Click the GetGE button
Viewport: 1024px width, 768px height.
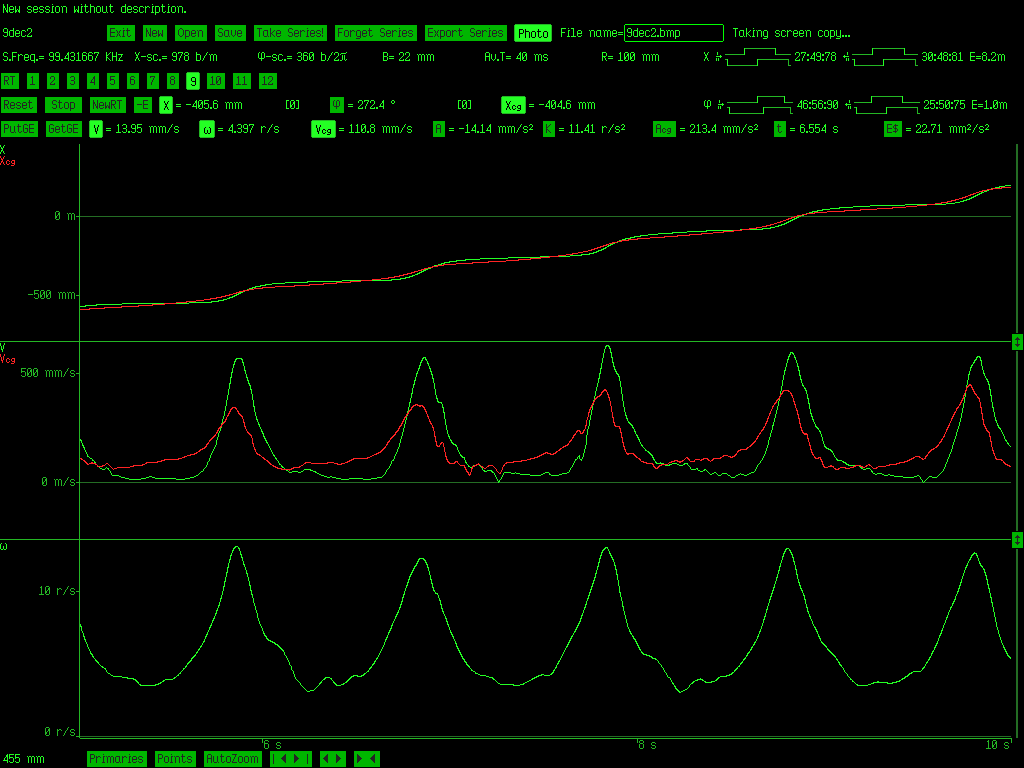(x=63, y=129)
